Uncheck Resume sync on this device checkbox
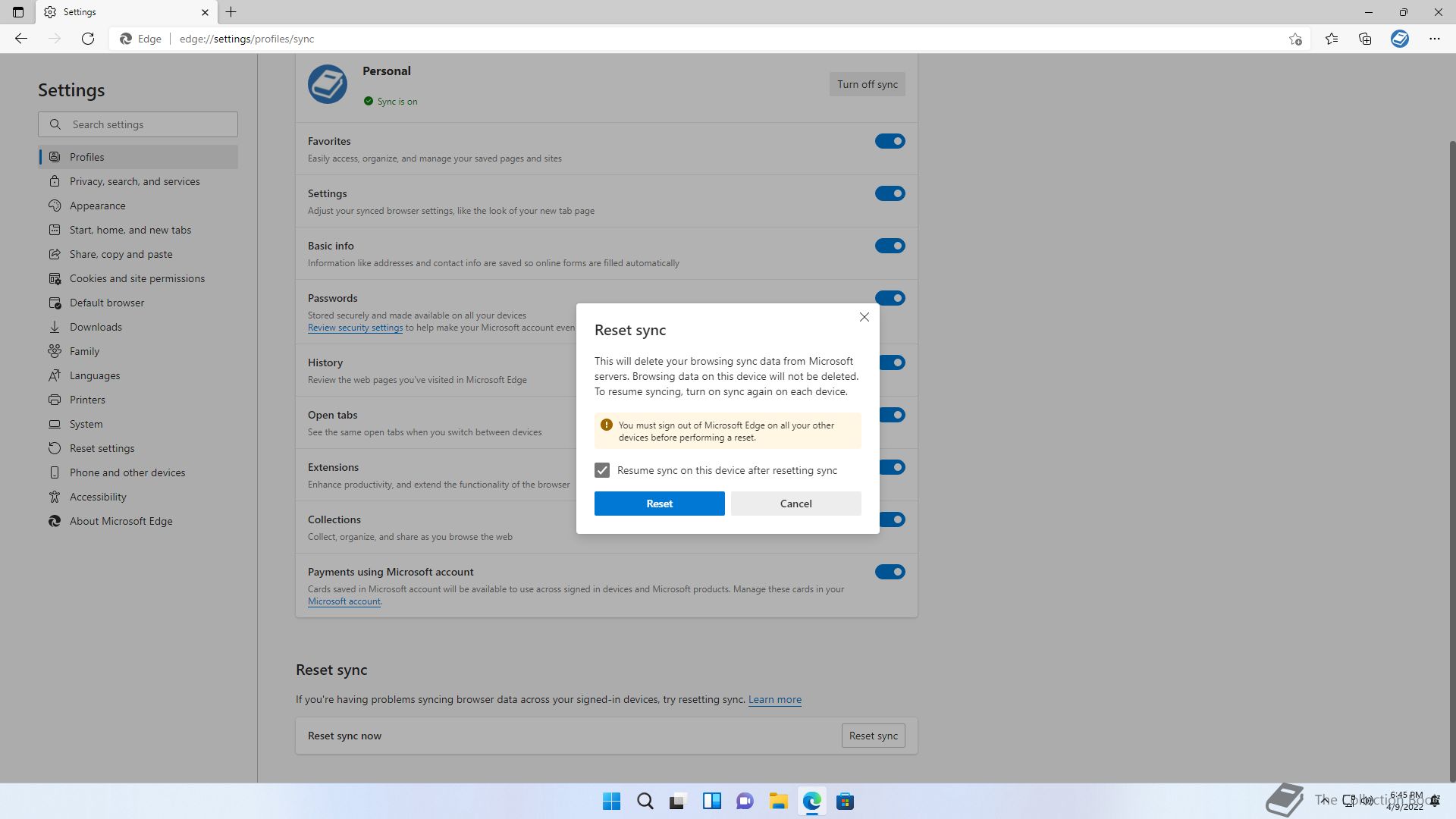 pos(602,470)
